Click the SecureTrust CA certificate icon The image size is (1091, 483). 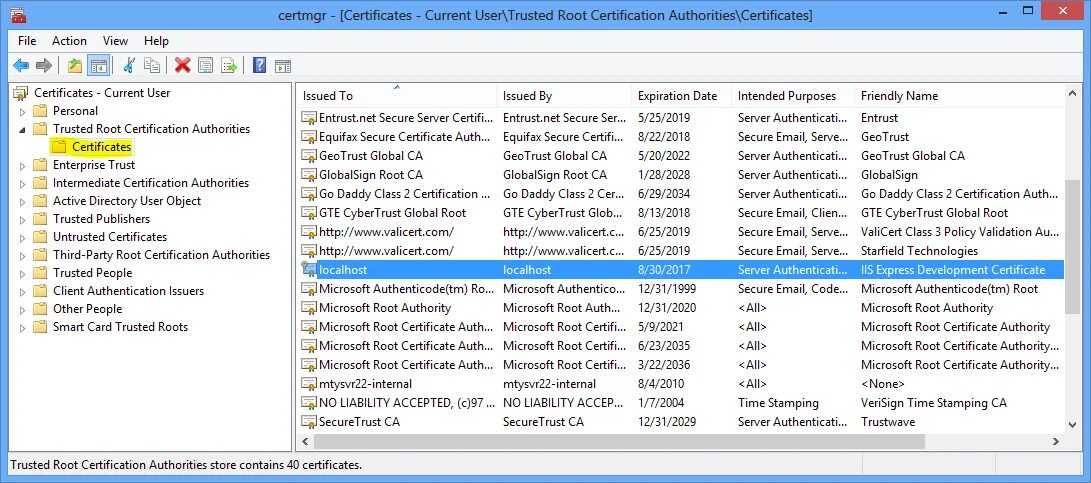(308, 422)
